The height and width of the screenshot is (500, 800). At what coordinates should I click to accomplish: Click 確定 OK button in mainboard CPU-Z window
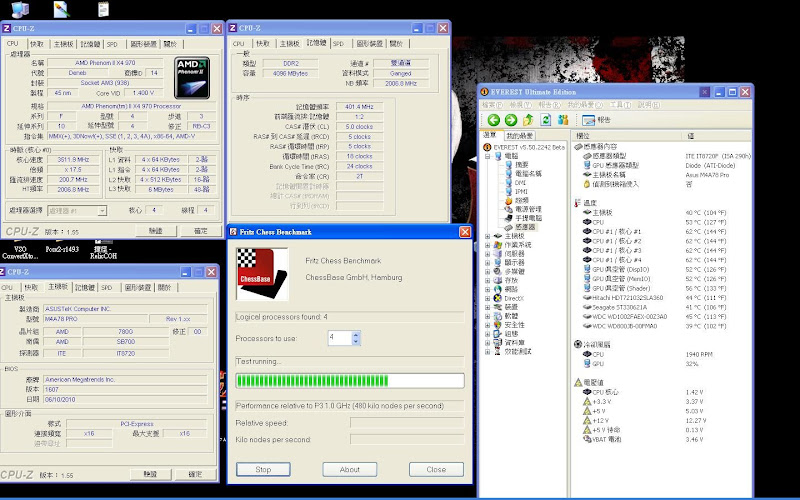pyautogui.click(x=195, y=474)
